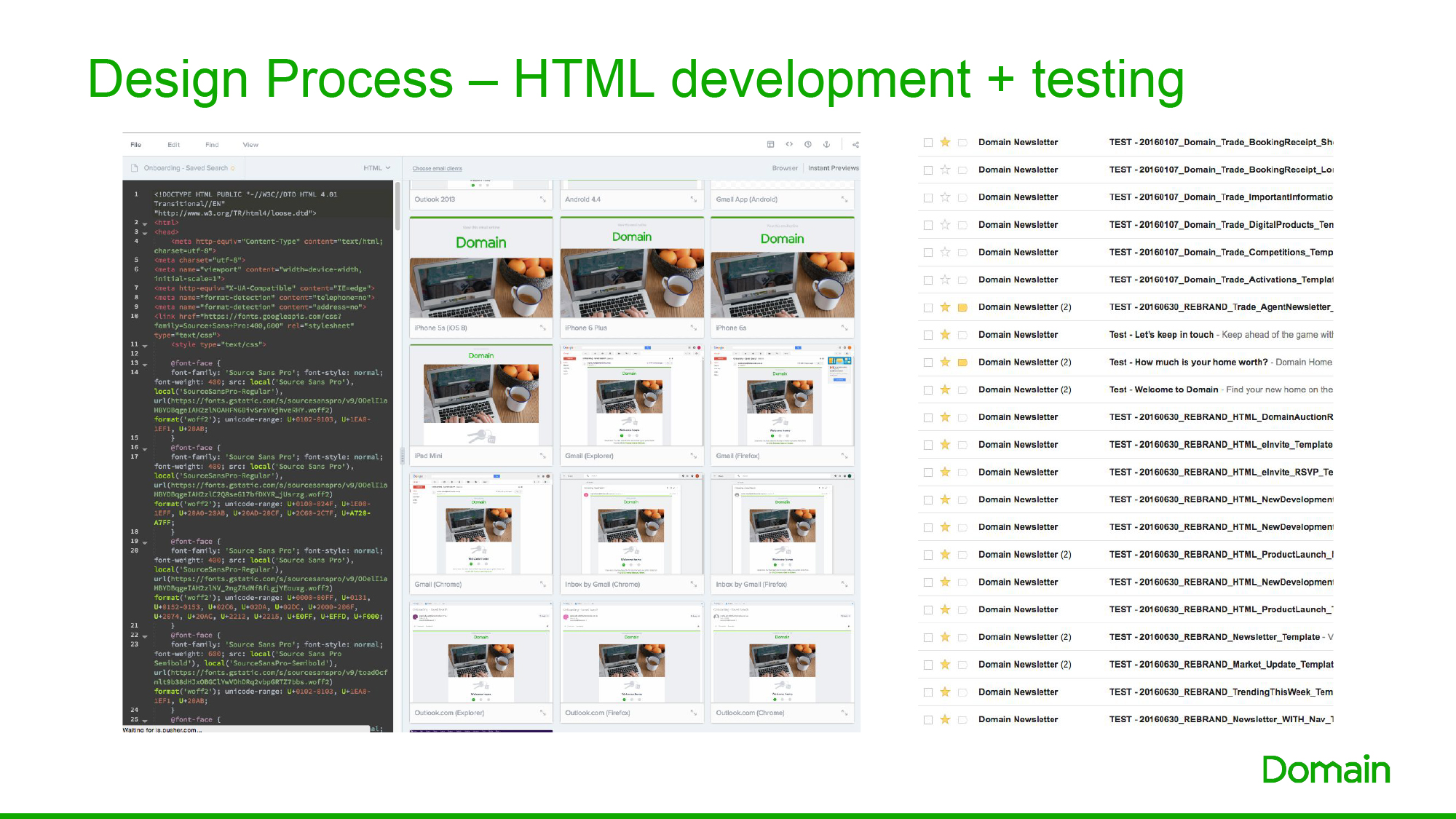Open the Newsletter_WITH_Nav test email
Viewport: 1456px width, 819px height.
coord(1126,720)
